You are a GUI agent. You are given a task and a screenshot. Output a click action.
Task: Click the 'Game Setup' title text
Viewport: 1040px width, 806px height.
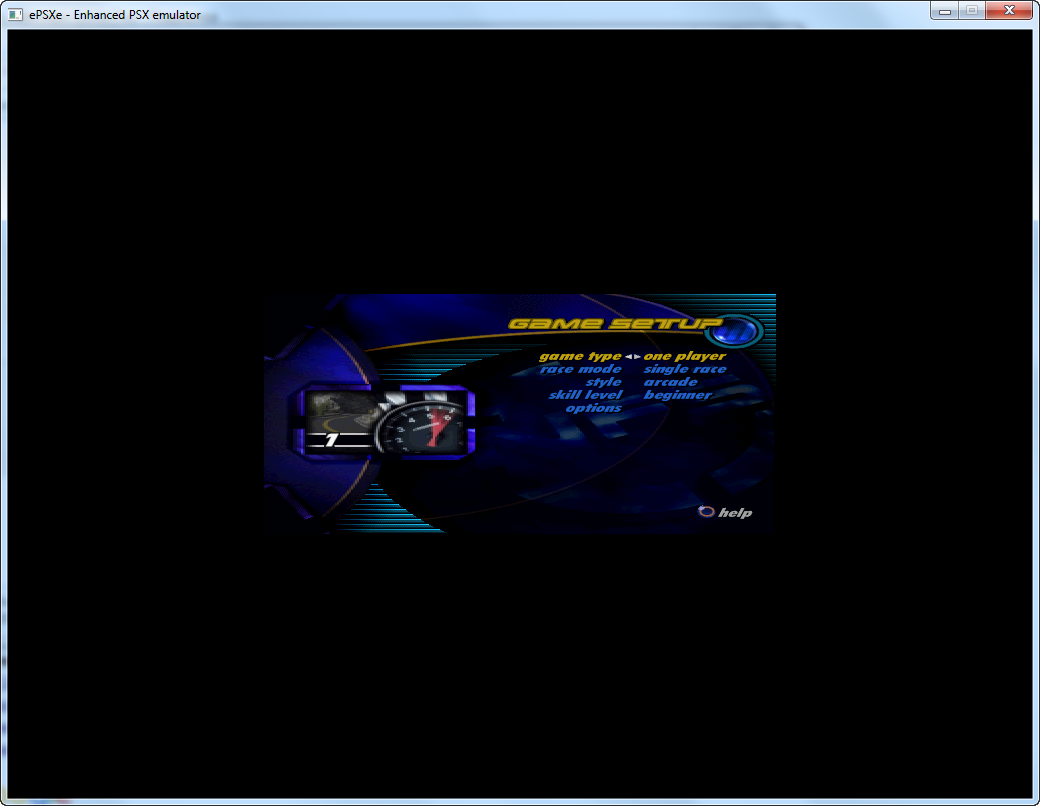[x=614, y=324]
